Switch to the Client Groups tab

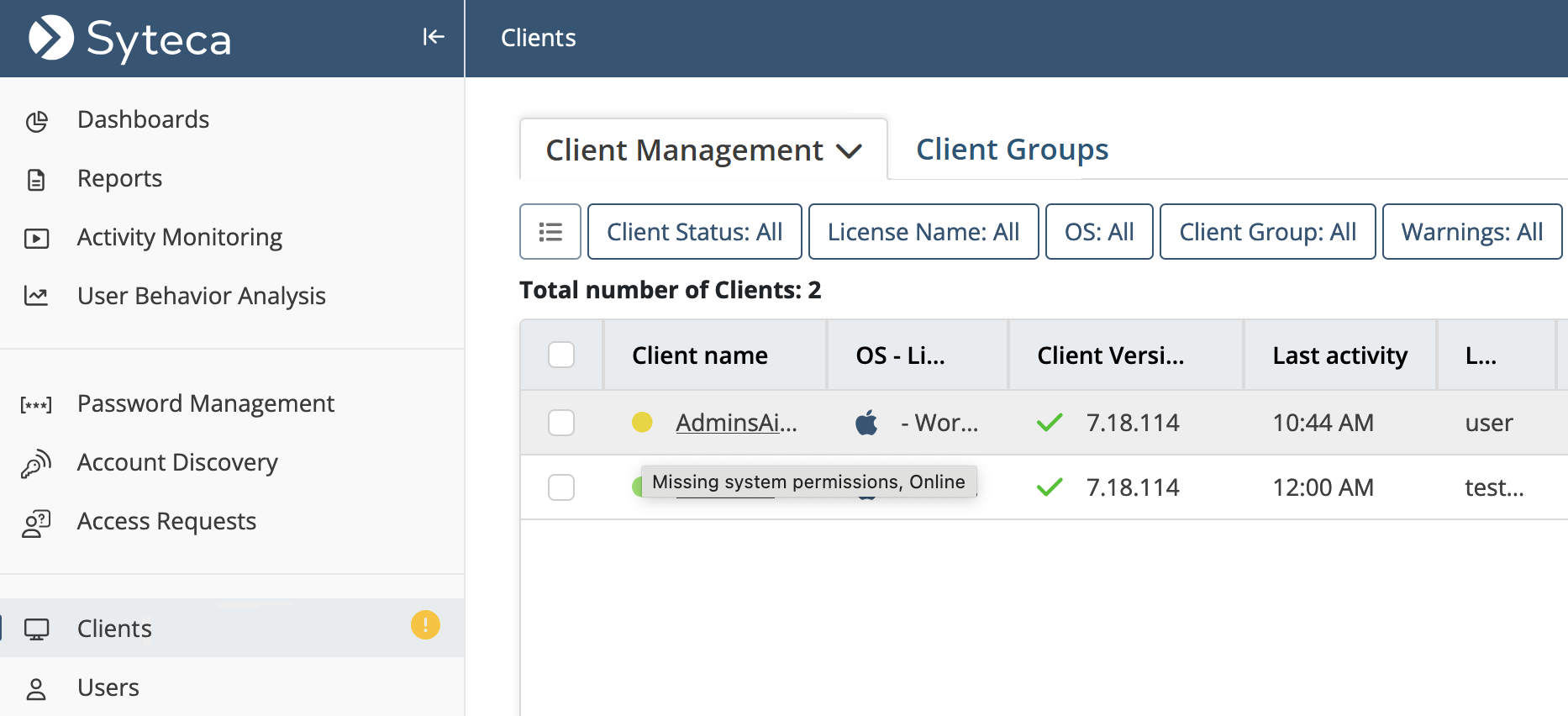[x=1012, y=150]
